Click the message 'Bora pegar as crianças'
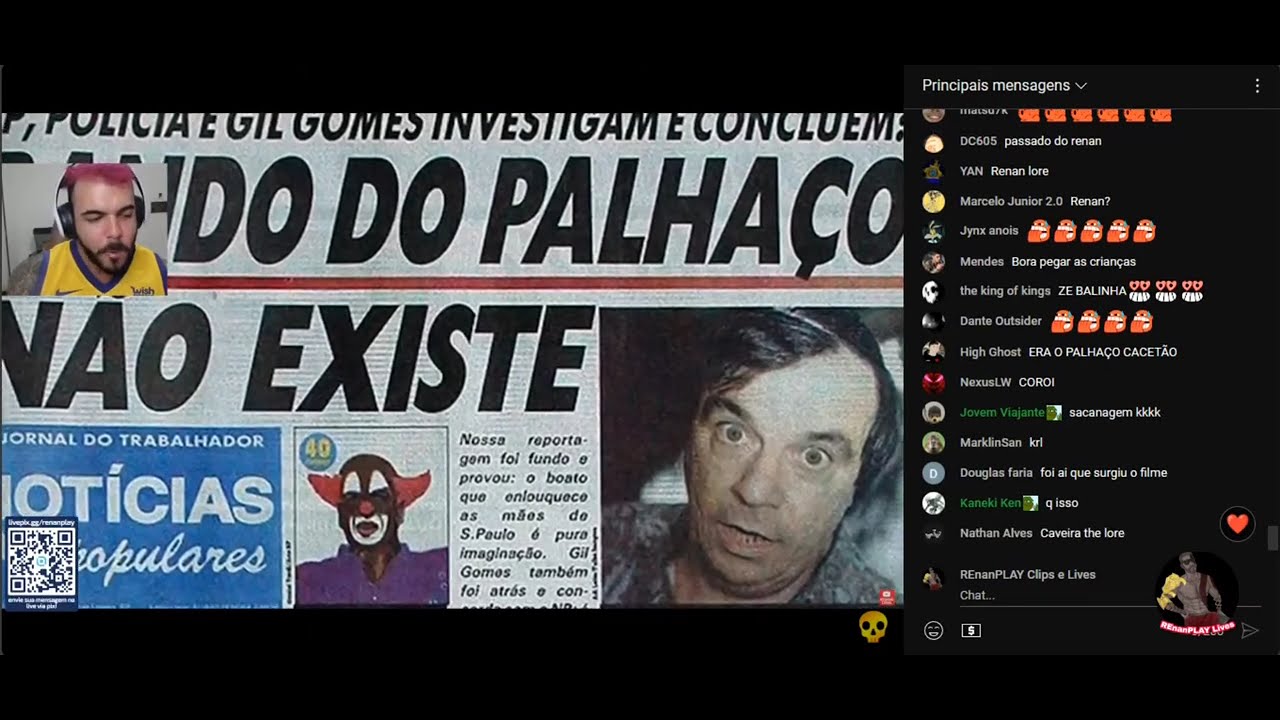Screen dimensions: 1280x720 click(x=1074, y=261)
